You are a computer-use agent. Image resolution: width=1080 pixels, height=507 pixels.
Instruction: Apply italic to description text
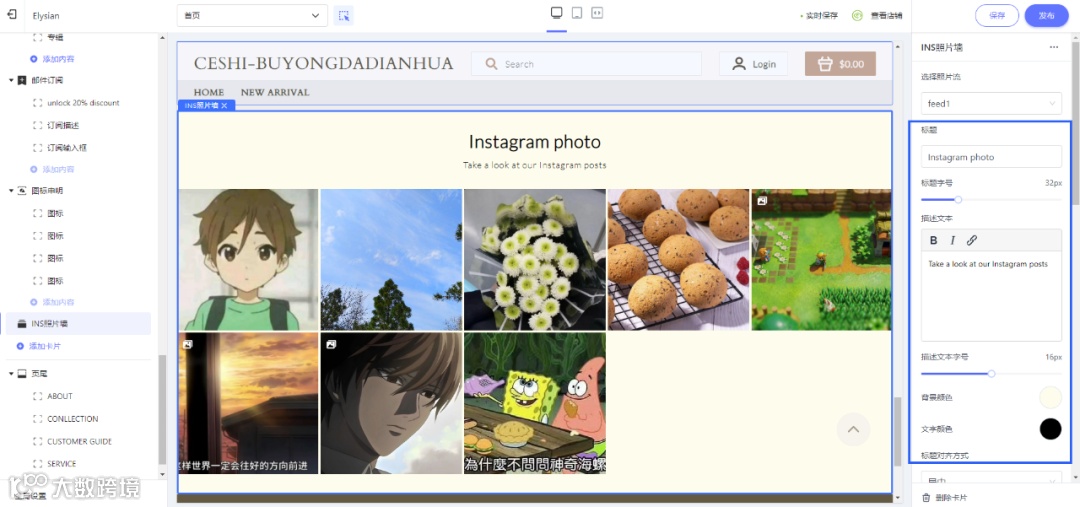tap(953, 240)
